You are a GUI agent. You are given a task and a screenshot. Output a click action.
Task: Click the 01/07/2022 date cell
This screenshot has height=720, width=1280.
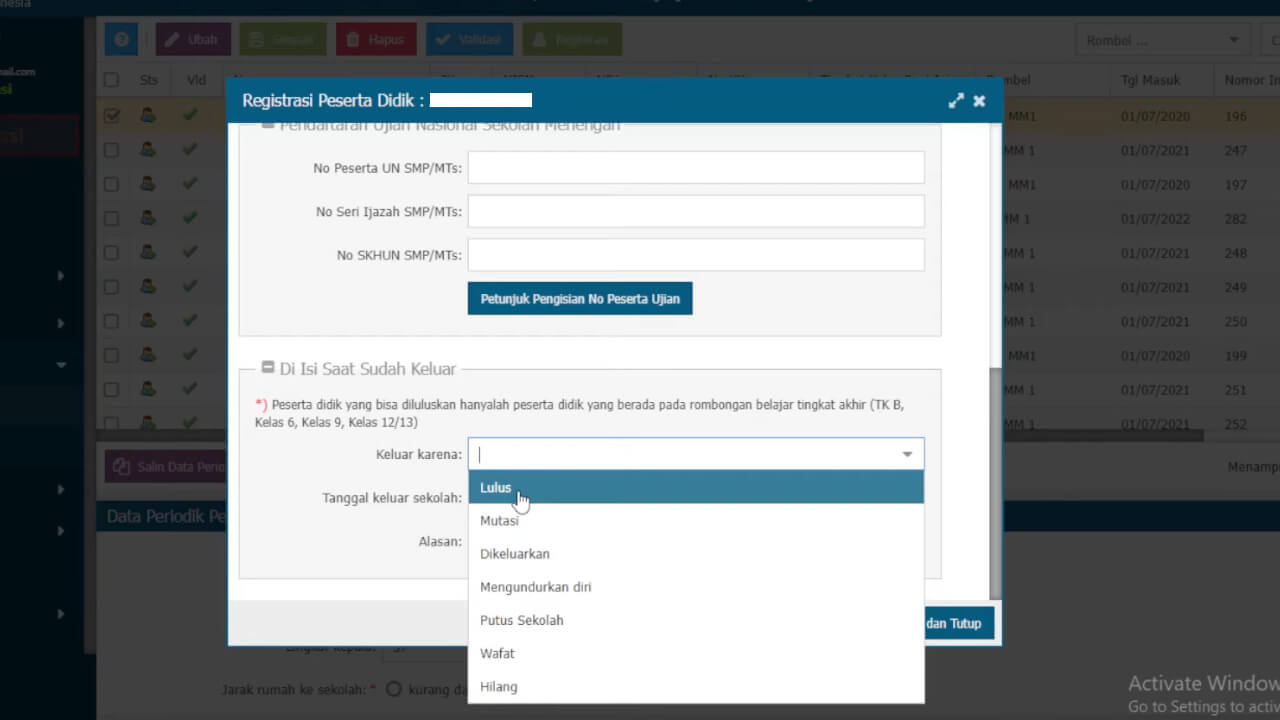point(1155,219)
